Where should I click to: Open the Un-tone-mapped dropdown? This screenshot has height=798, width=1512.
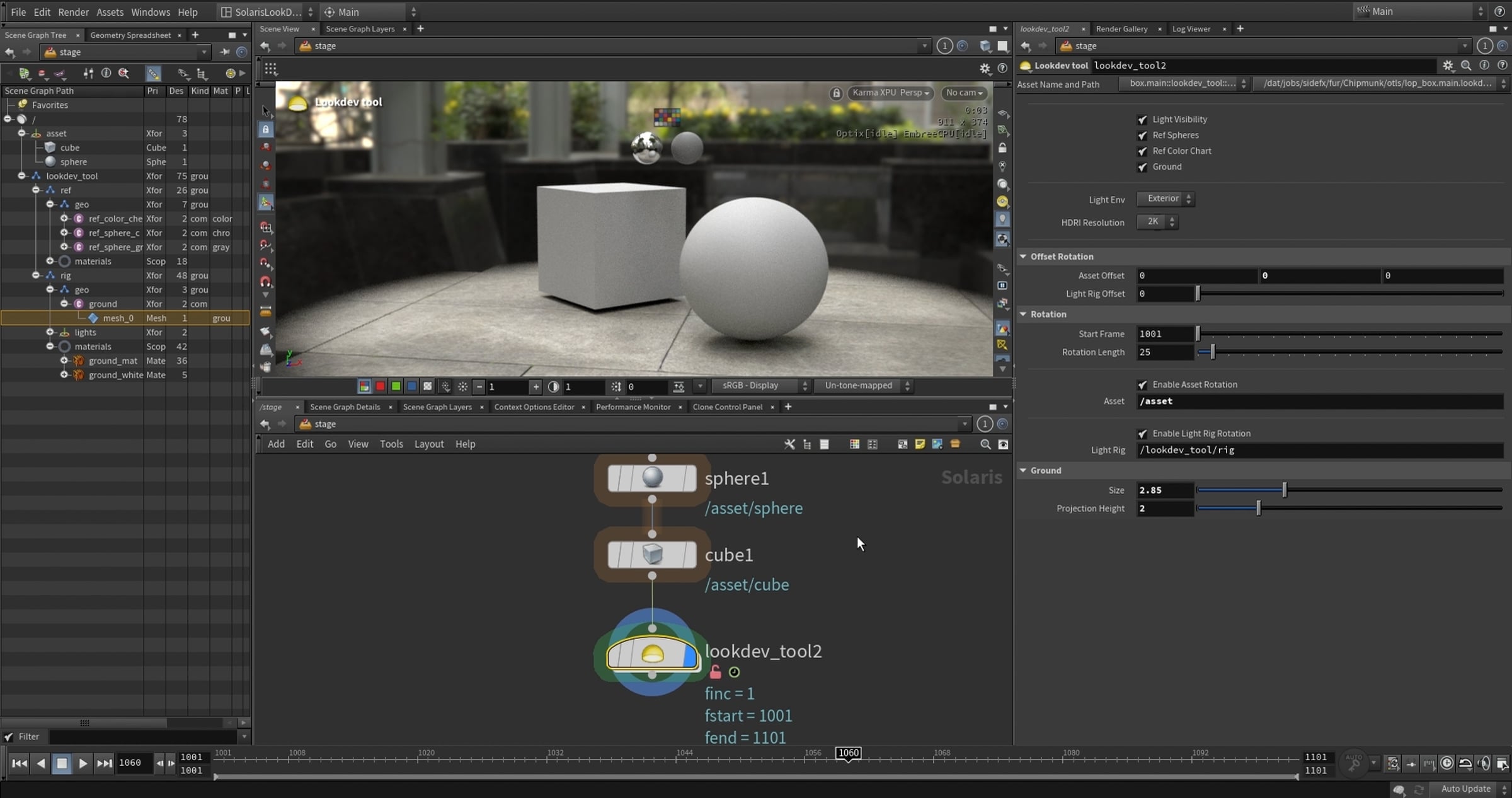[864, 386]
